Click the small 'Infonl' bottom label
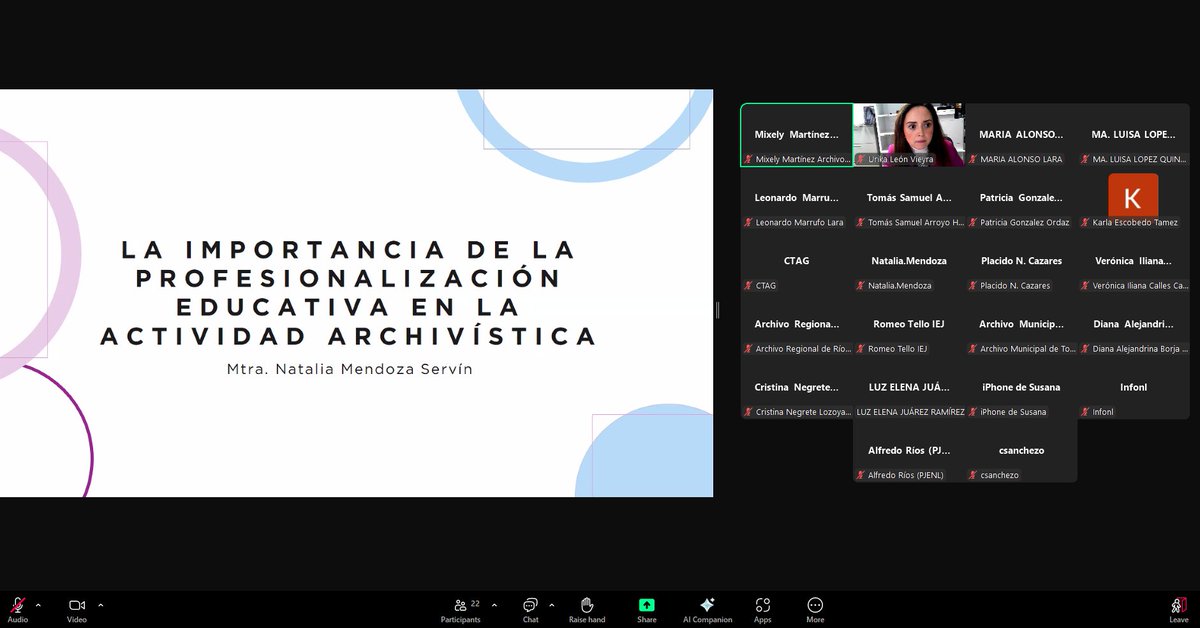1200x628 pixels. [1103, 411]
